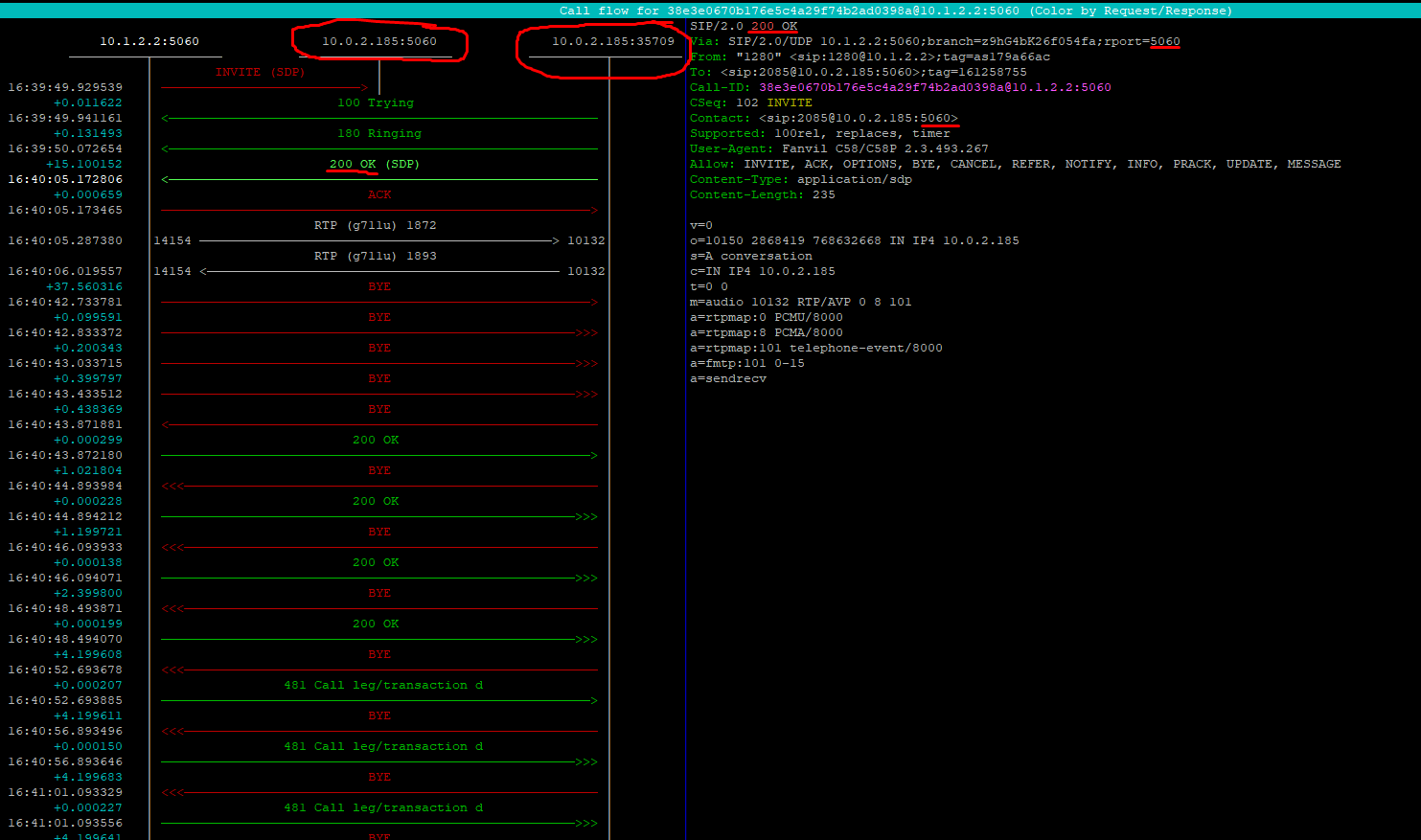Select the circled 10.0.2.185:5060 column header
This screenshot has height=840, width=1421.
(378, 42)
